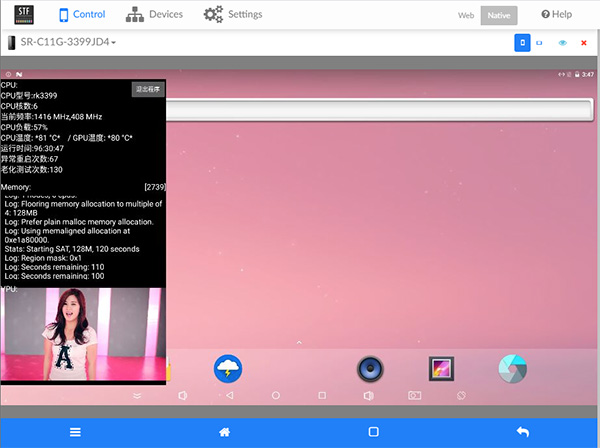
Task: Switch to Web mode
Action: (466, 15)
